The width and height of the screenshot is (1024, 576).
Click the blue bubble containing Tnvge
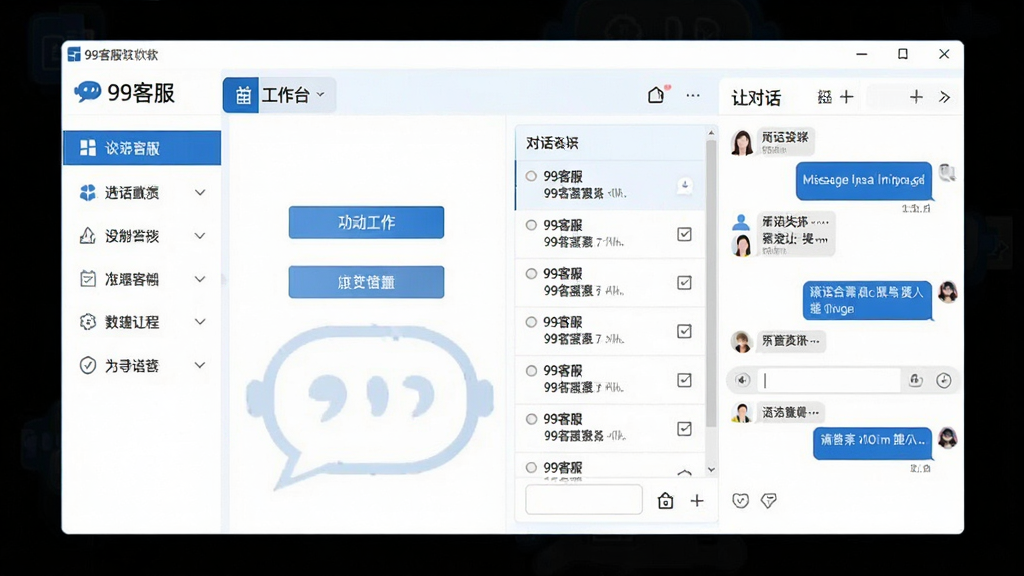coord(867,300)
